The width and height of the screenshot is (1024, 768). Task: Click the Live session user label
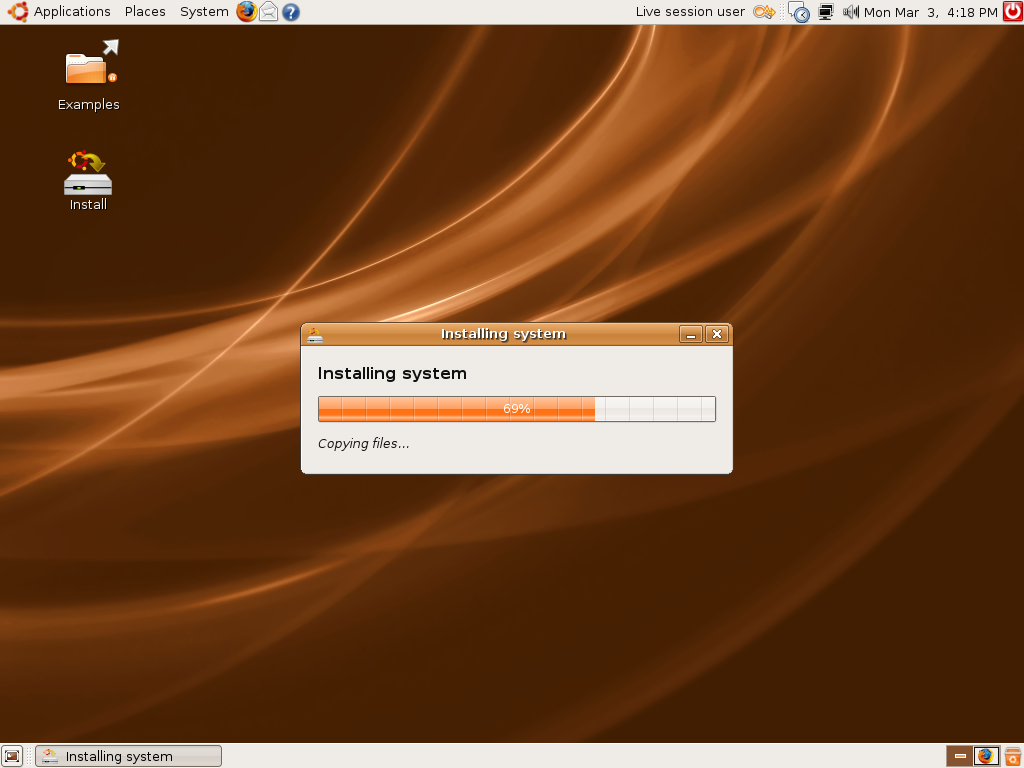tap(690, 12)
